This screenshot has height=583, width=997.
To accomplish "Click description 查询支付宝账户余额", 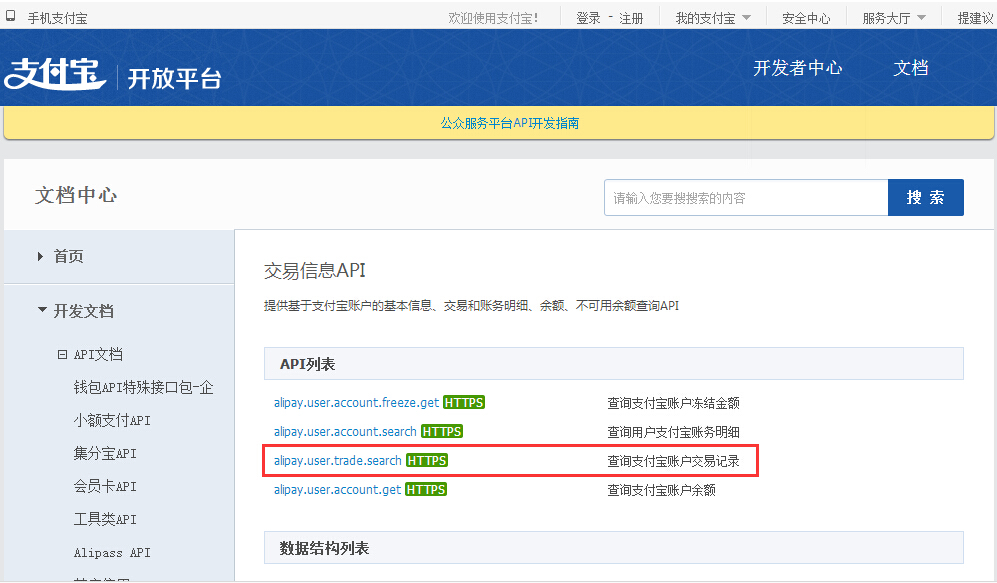I will tap(661, 490).
